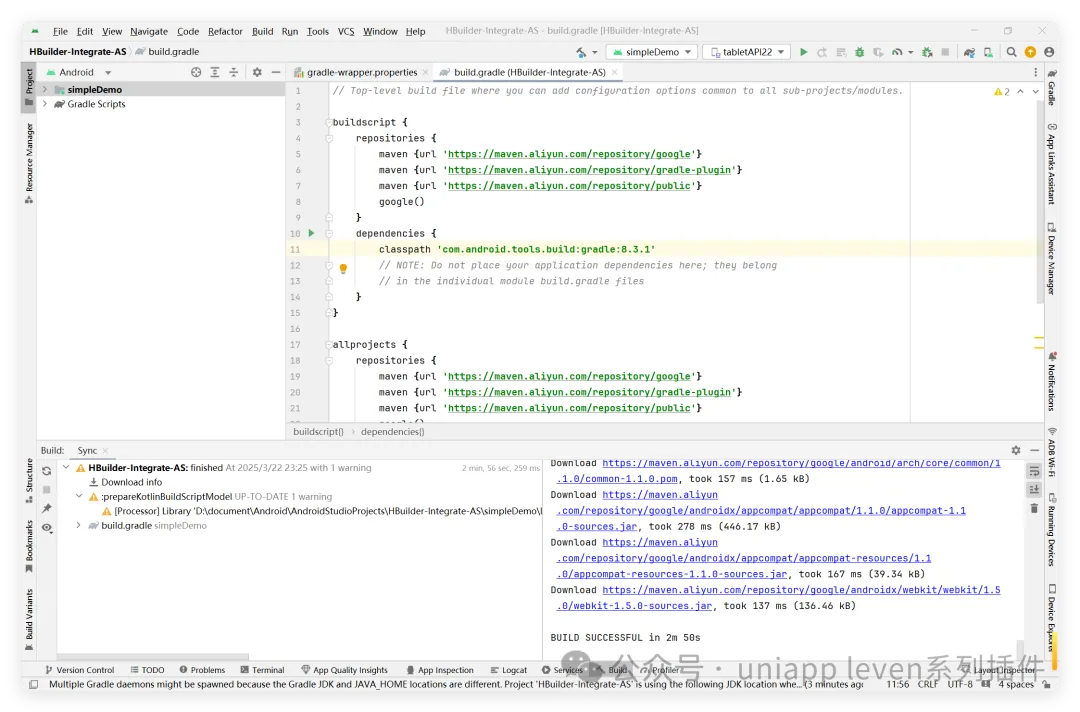Toggle the Bookmarks side panel

(29, 545)
